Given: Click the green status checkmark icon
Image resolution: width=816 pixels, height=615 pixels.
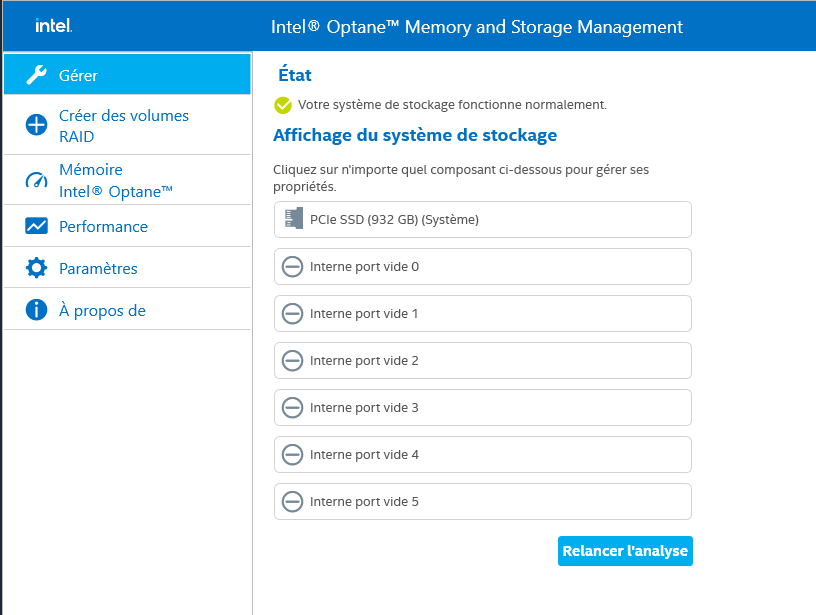Looking at the screenshot, I should (x=283, y=105).
